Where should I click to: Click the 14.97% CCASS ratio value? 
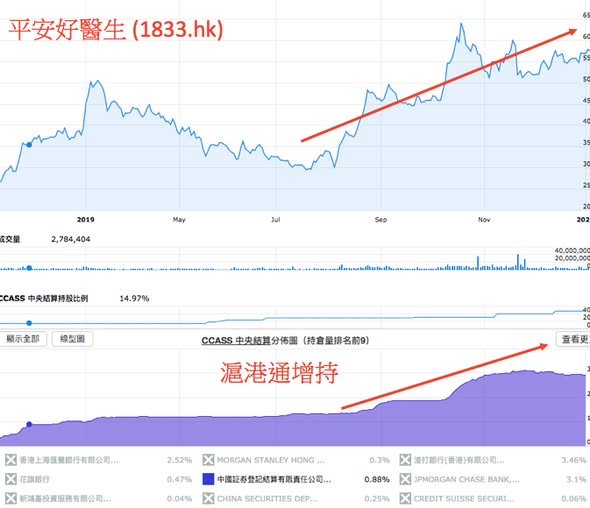[134, 298]
